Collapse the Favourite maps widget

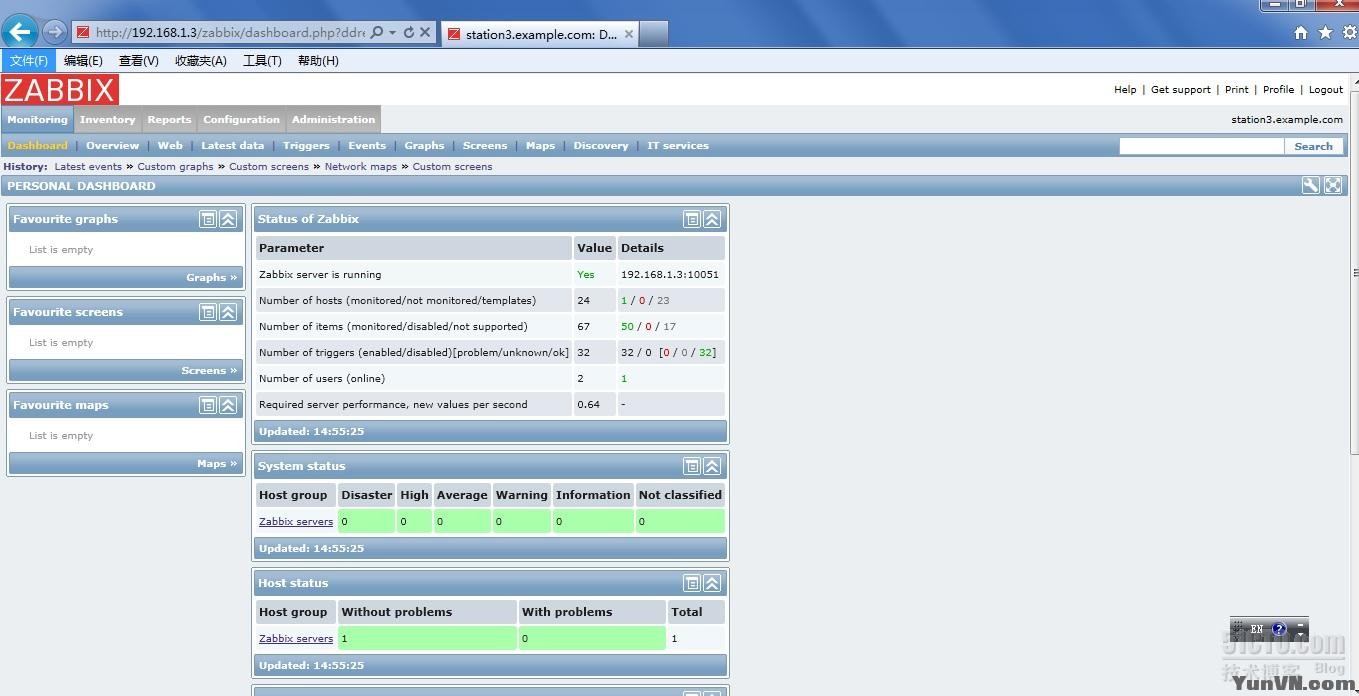[x=228, y=405]
